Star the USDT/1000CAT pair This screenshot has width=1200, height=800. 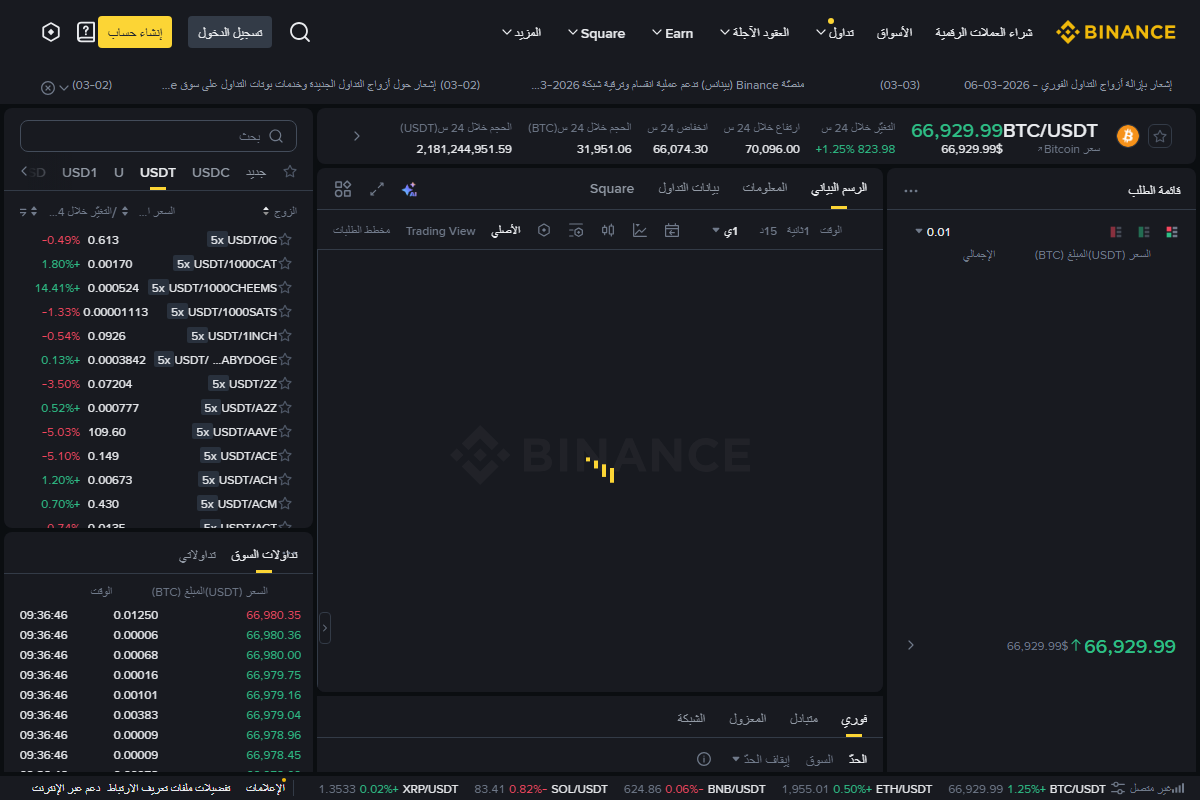point(285,264)
